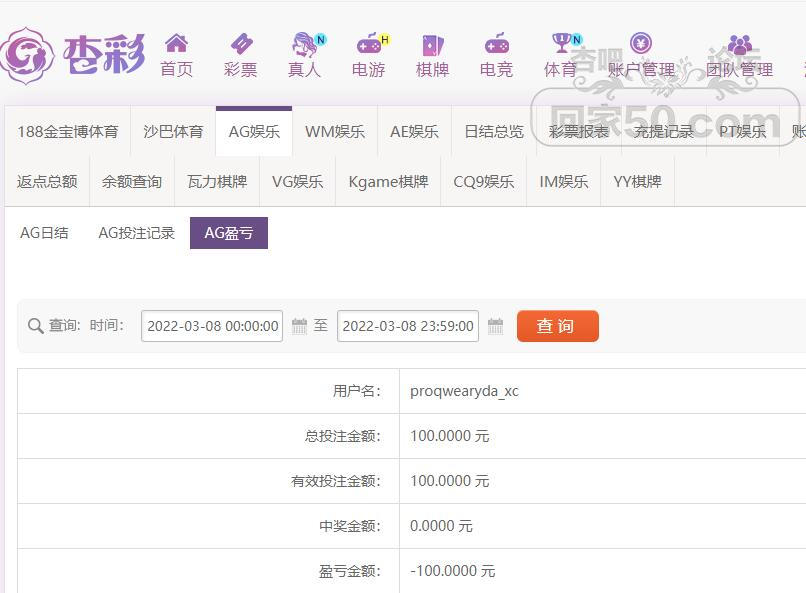Open the team management (团队管理) icon
Screen dimensions: 806x593
coord(739,44)
